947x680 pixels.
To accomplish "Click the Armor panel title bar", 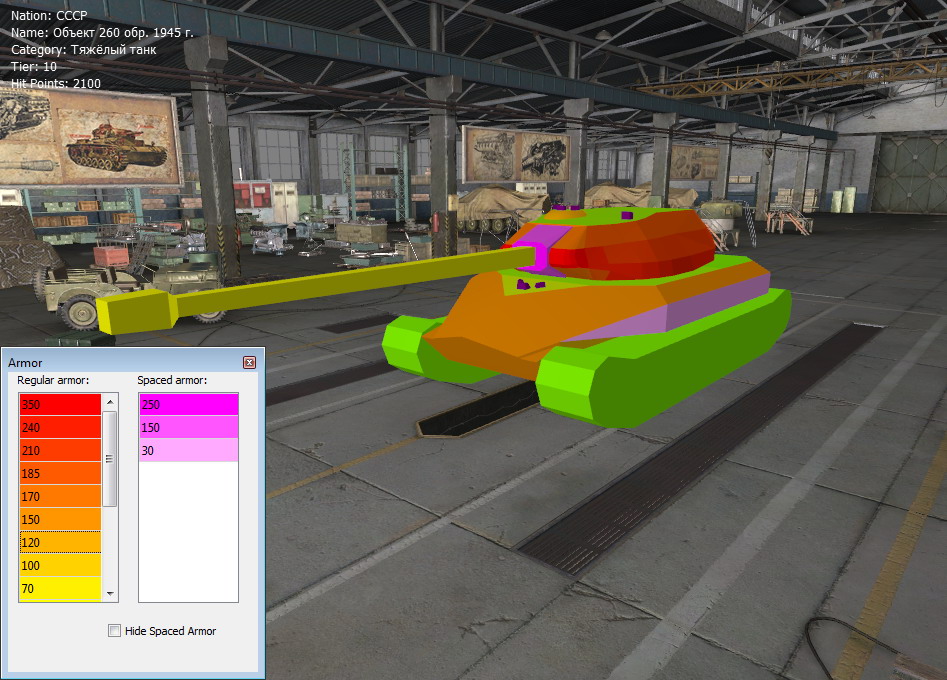I will pyautogui.click(x=120, y=363).
